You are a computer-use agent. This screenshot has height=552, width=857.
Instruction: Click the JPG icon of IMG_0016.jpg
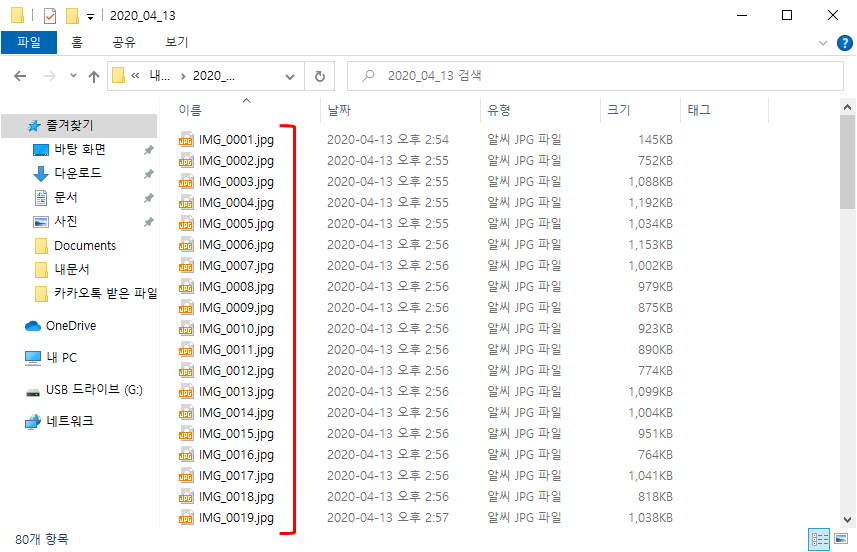186,455
